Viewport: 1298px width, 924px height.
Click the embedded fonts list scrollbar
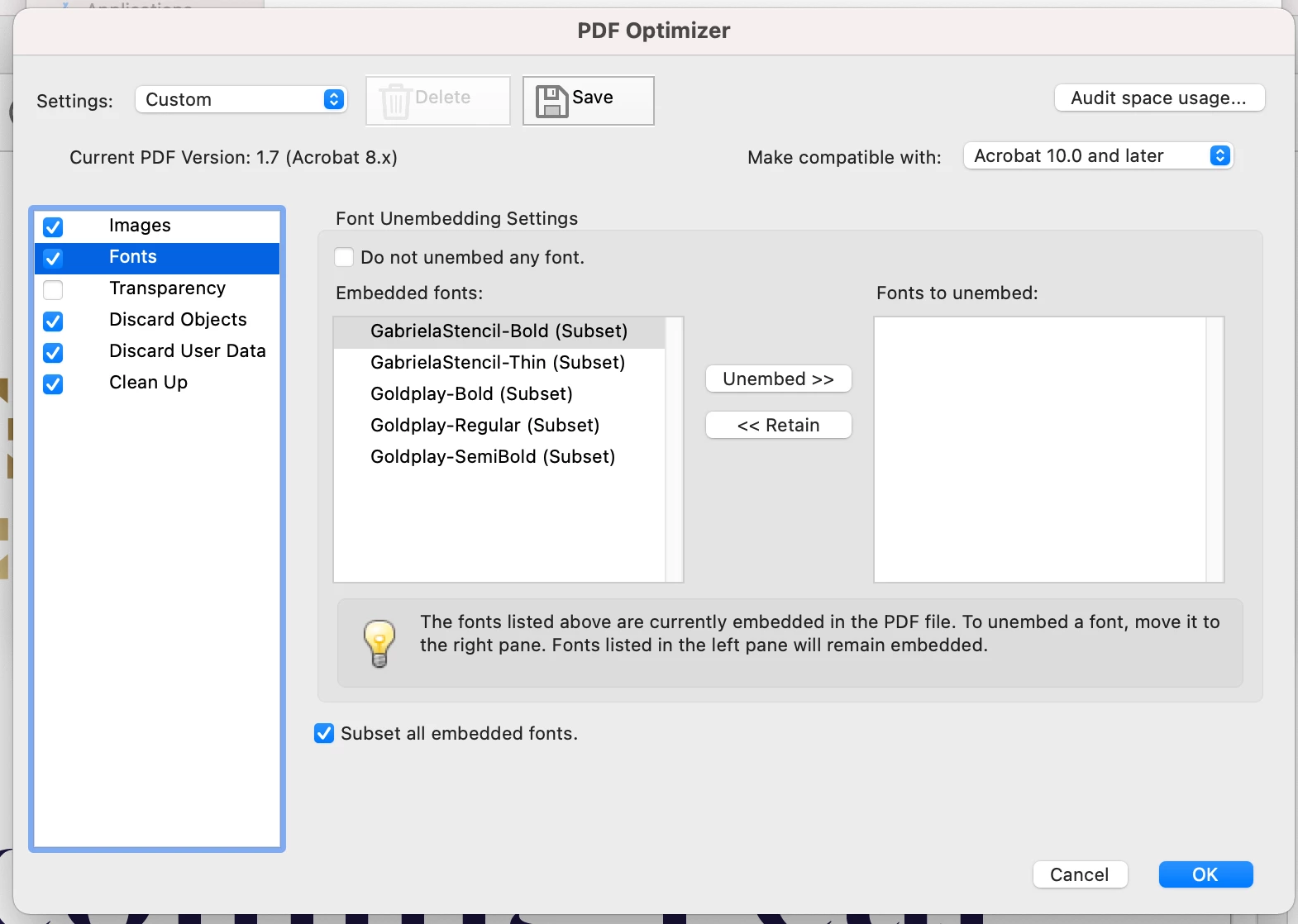coord(674,450)
